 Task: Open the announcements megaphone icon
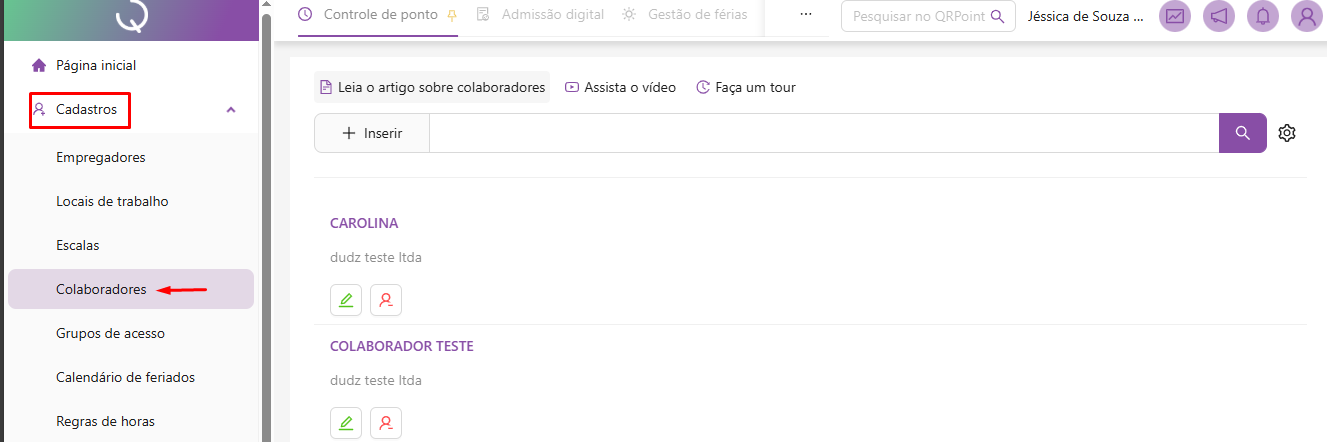[1219, 16]
